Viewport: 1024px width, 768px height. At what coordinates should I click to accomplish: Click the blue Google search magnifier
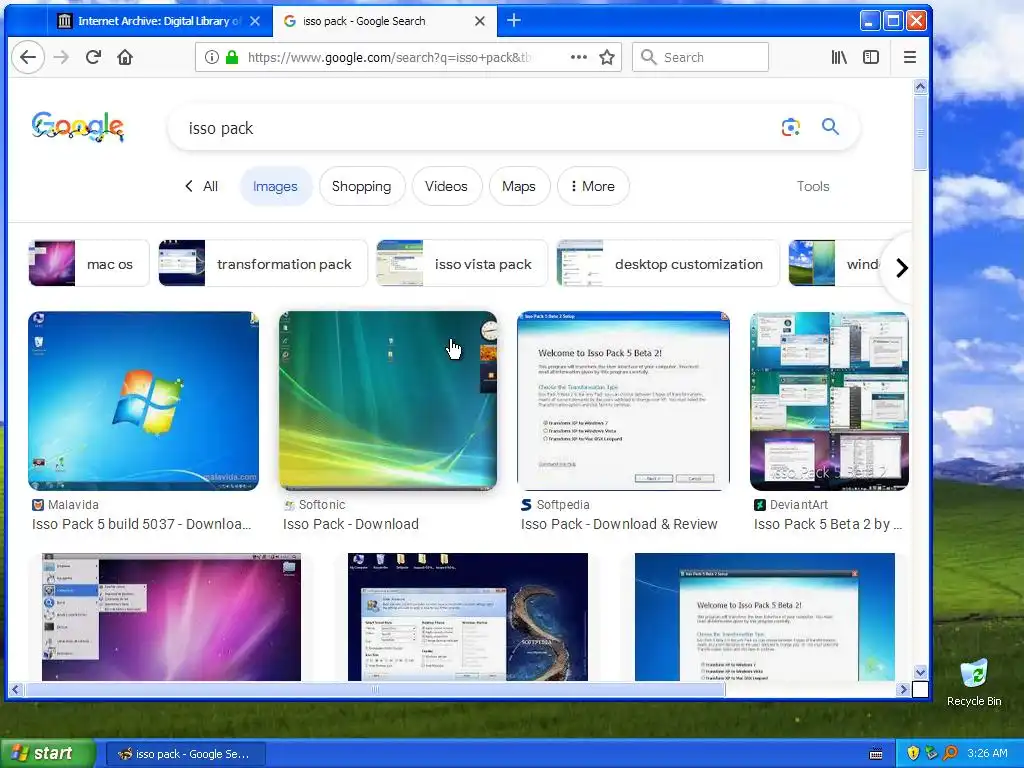coord(830,127)
